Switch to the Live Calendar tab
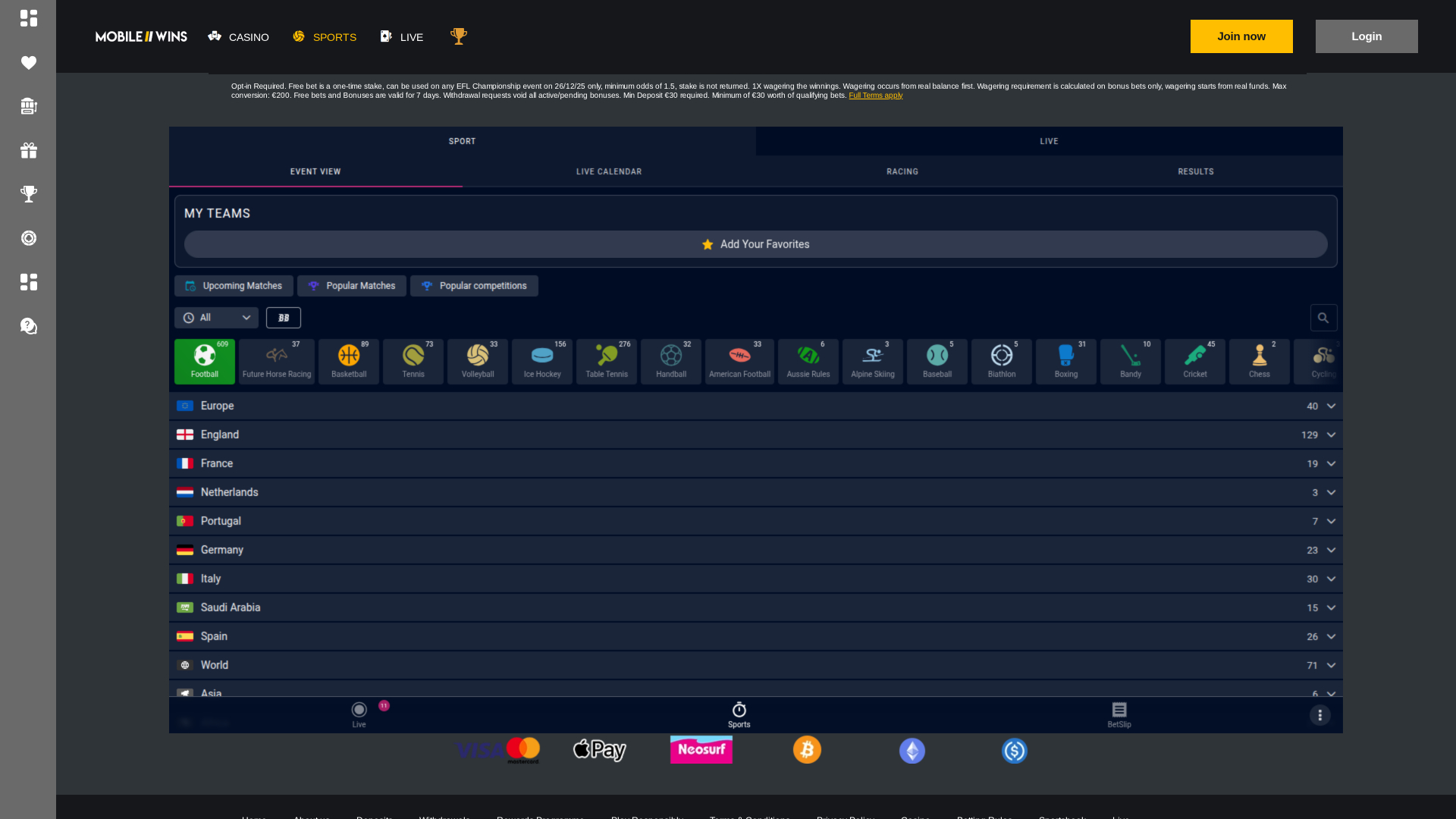The height and width of the screenshot is (819, 1456). click(x=608, y=171)
